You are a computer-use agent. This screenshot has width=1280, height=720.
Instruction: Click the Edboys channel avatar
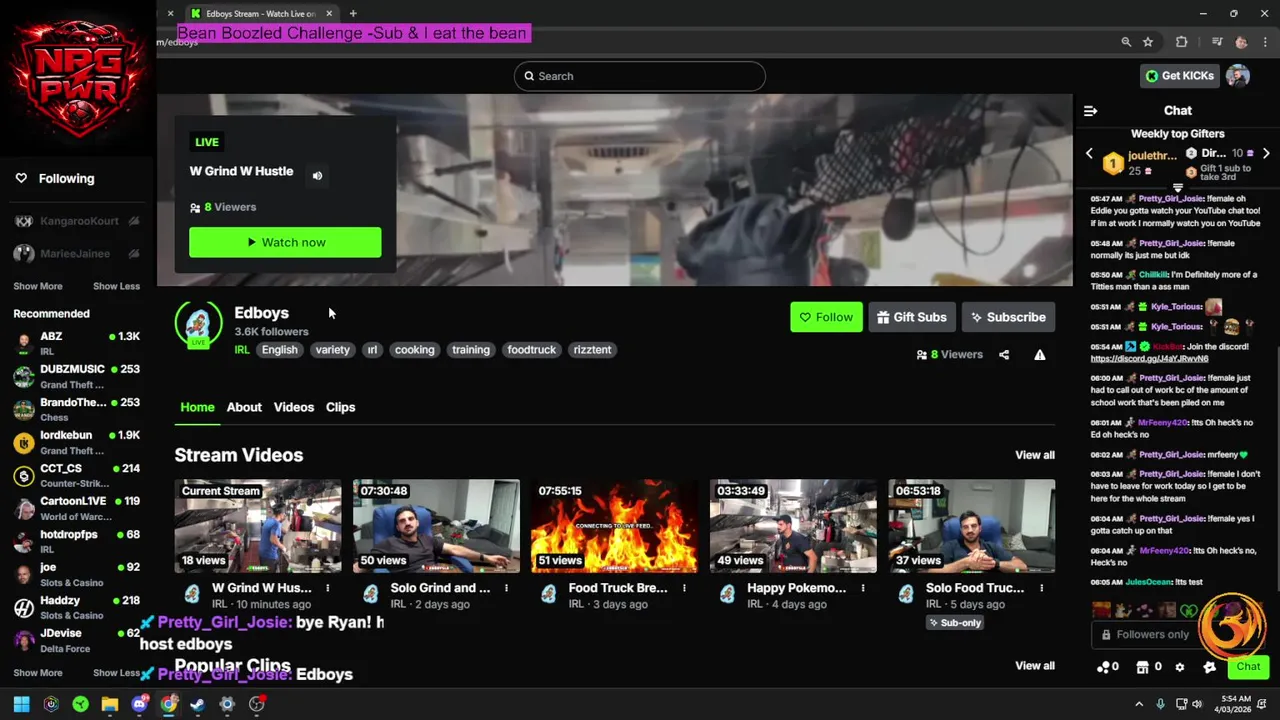pos(198,324)
